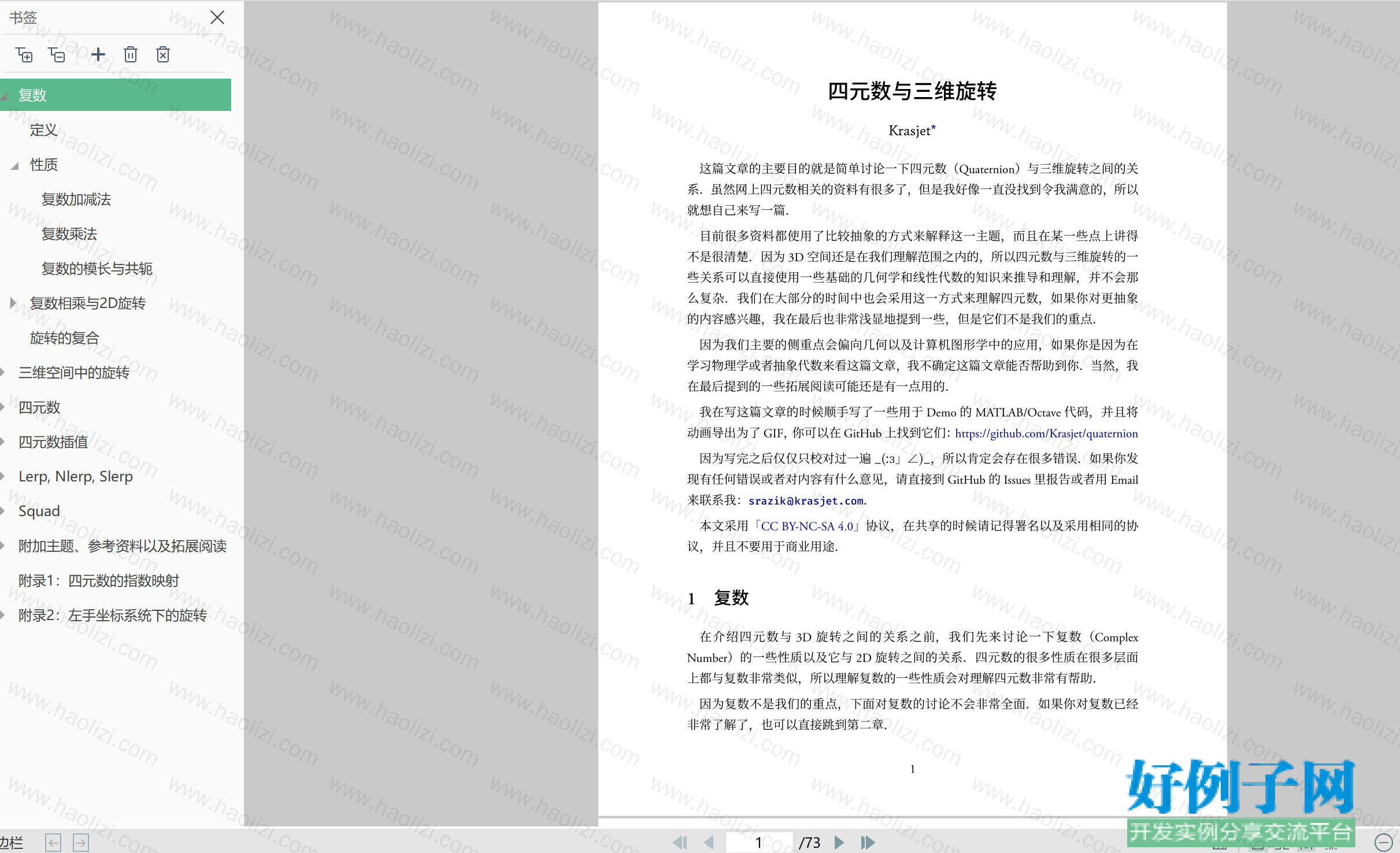The image size is (1400, 853).
Task: Delete the selected bookmark with trash icon
Action: click(x=131, y=55)
